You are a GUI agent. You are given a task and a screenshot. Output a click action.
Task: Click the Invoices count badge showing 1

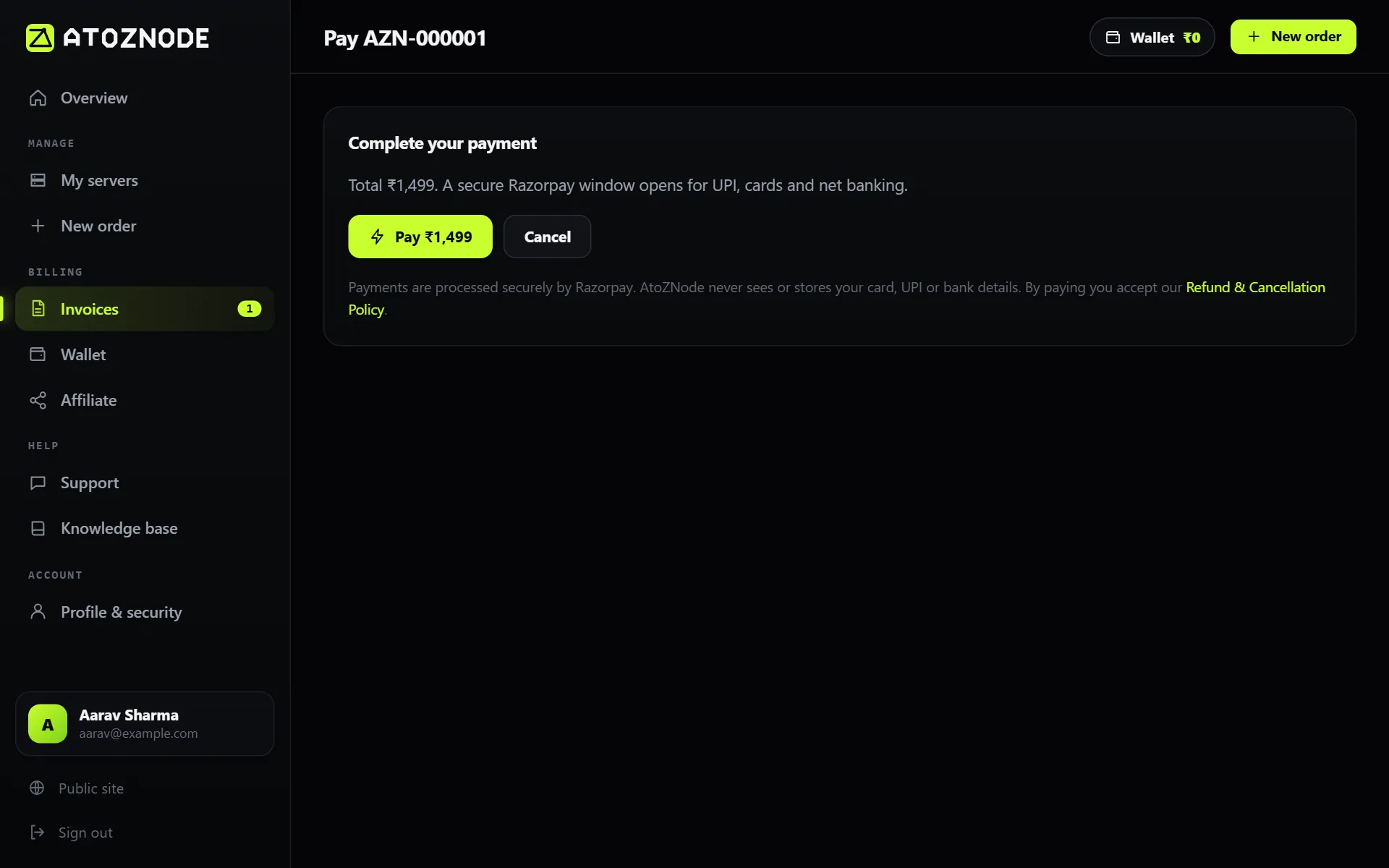(x=250, y=309)
